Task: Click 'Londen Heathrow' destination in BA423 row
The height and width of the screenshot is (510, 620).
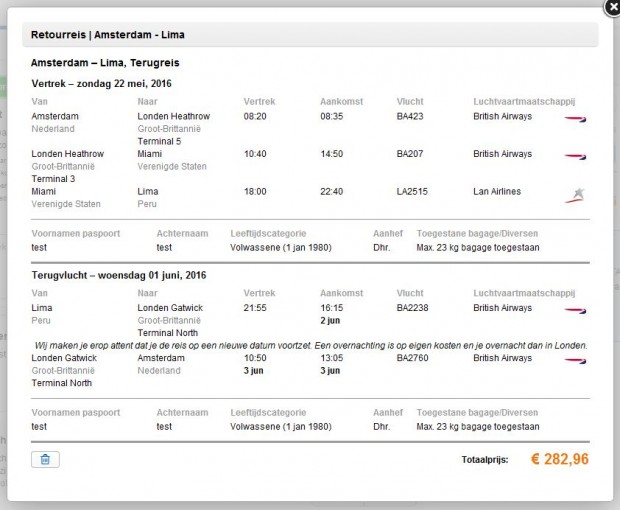Action: (174, 116)
